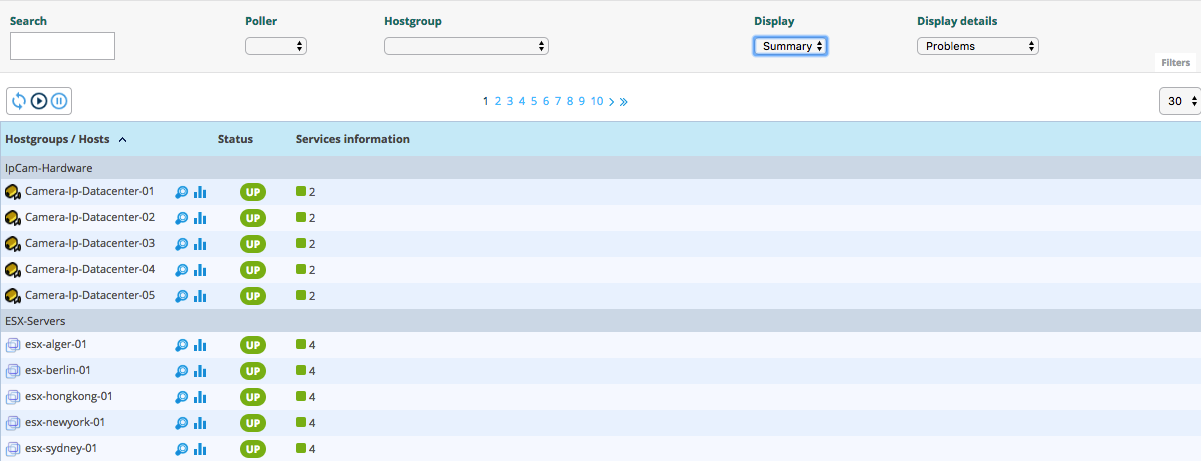
Task: Open details magnifier for Camera-Ip-Datacenter-01
Action: pyautogui.click(x=181, y=192)
